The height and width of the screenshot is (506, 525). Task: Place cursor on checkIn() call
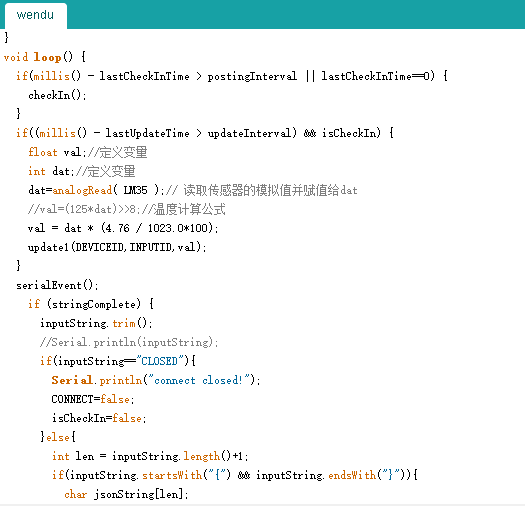57,95
